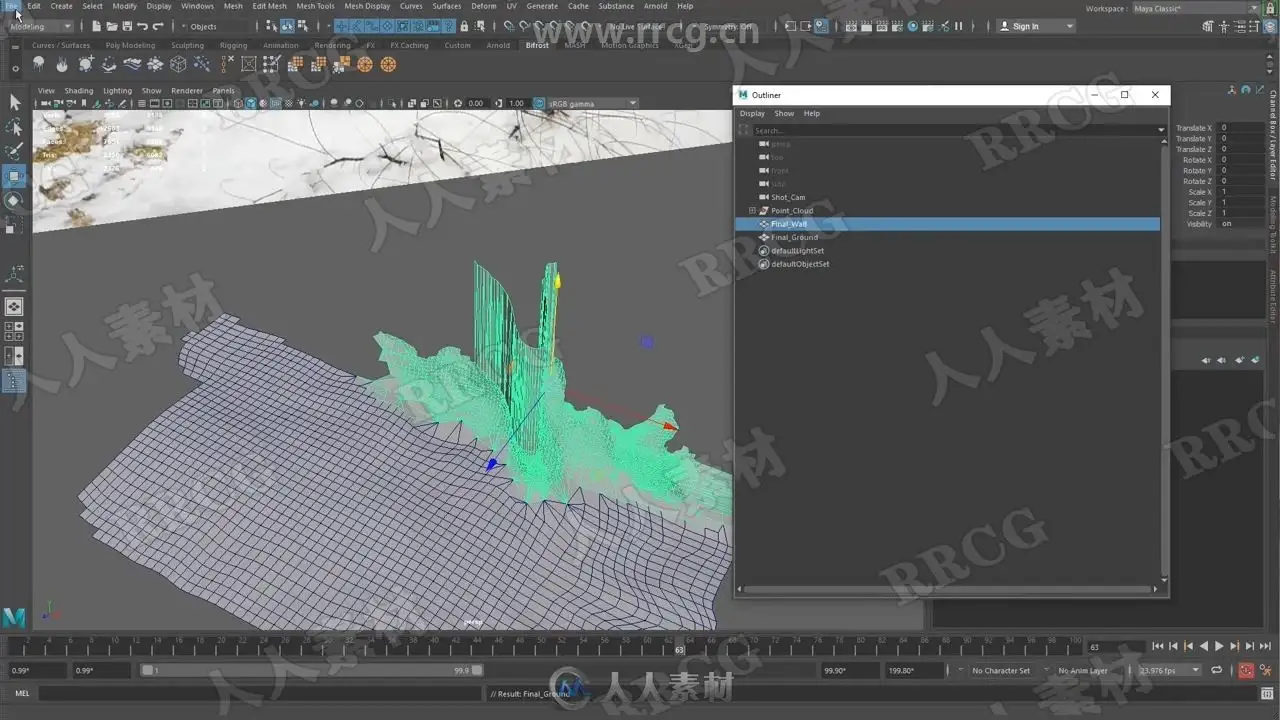Open the Mesh Tools menu
Image resolution: width=1280 pixels, height=720 pixels.
point(315,6)
